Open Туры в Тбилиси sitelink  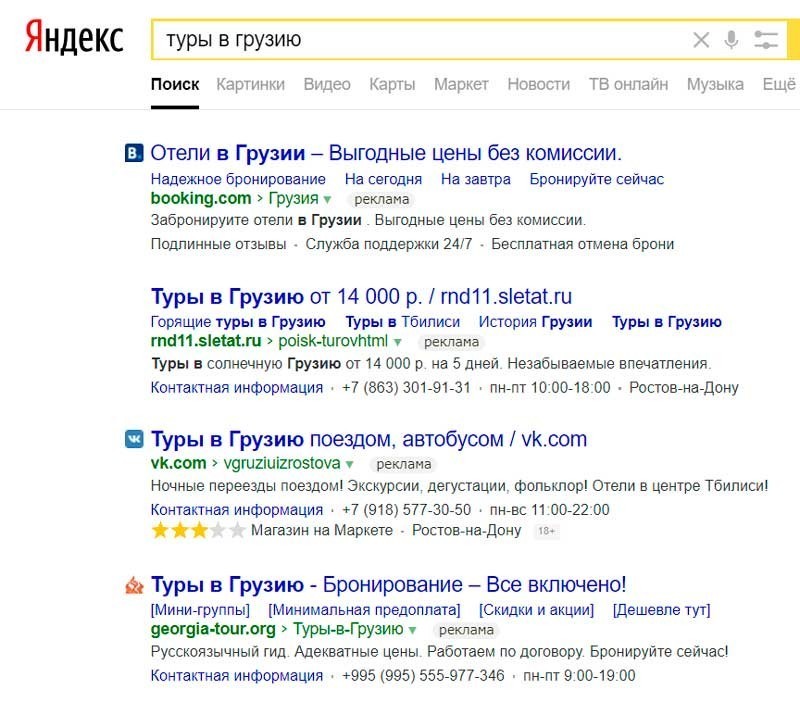403,322
